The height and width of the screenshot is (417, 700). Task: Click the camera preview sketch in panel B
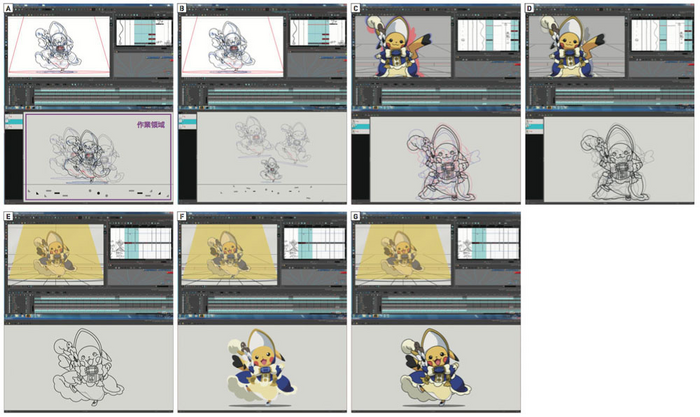232,47
